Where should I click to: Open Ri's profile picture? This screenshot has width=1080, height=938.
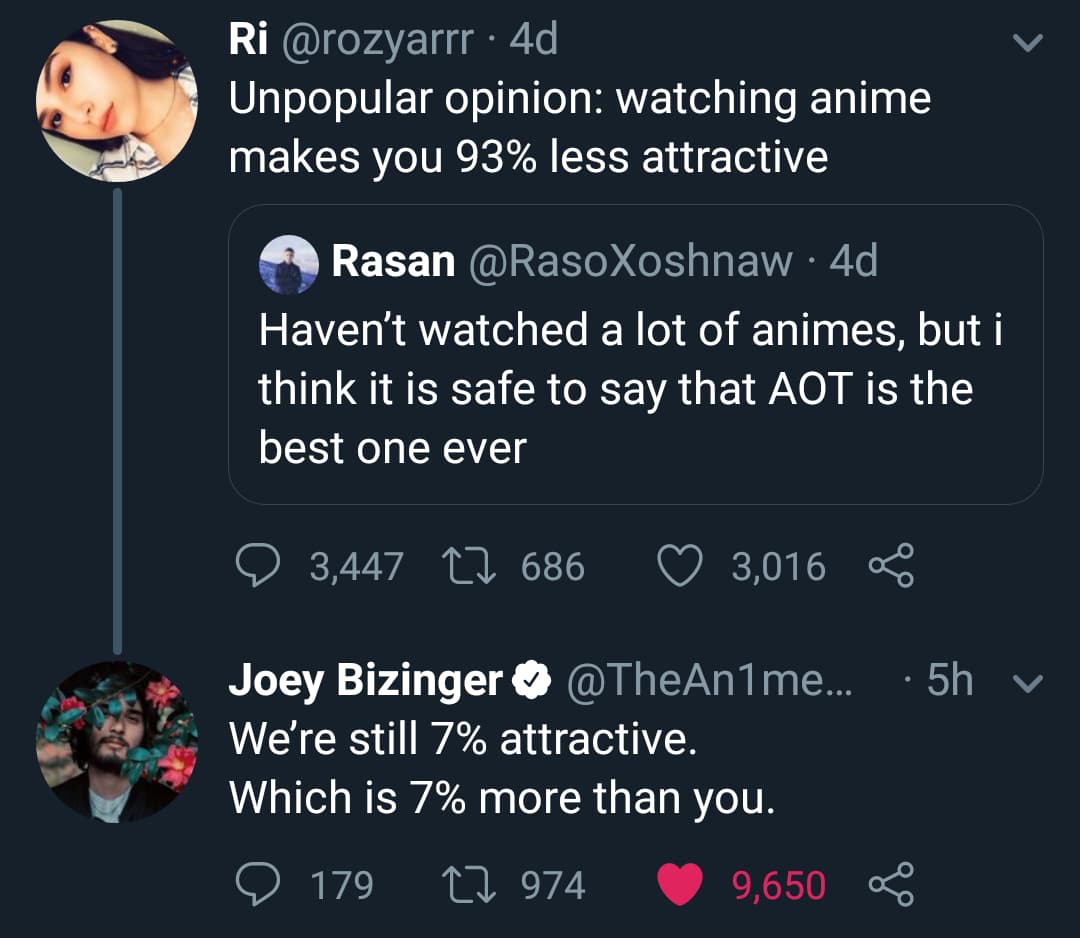tap(117, 100)
